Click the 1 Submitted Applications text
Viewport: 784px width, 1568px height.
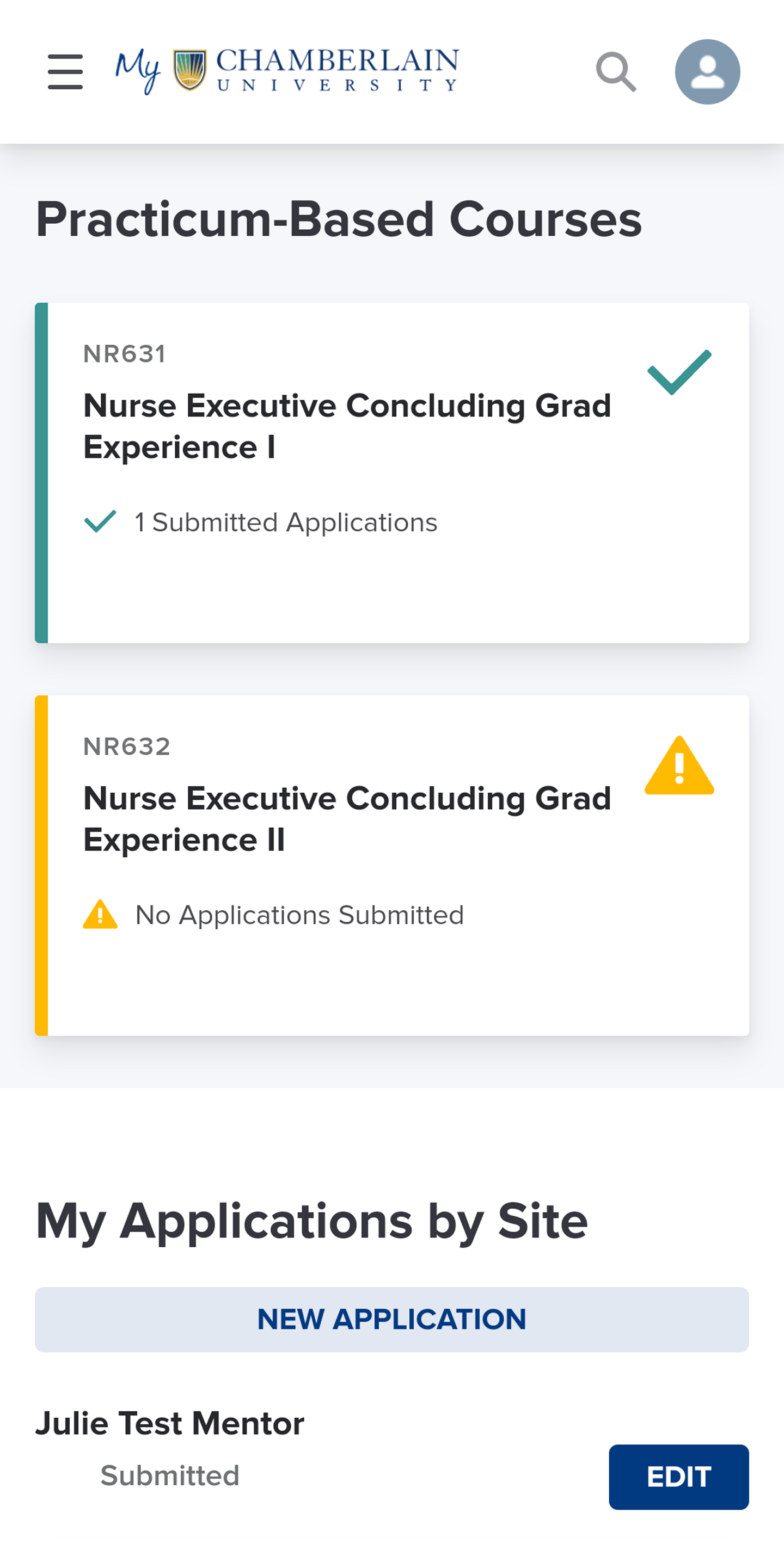[286, 522]
